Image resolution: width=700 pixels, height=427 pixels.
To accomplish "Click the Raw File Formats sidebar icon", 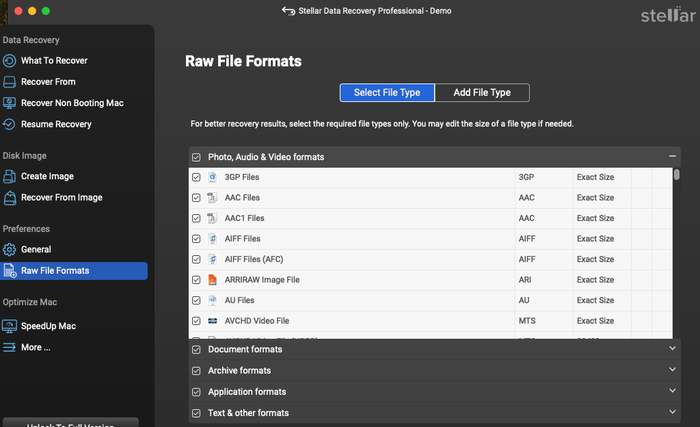I will [x=10, y=271].
